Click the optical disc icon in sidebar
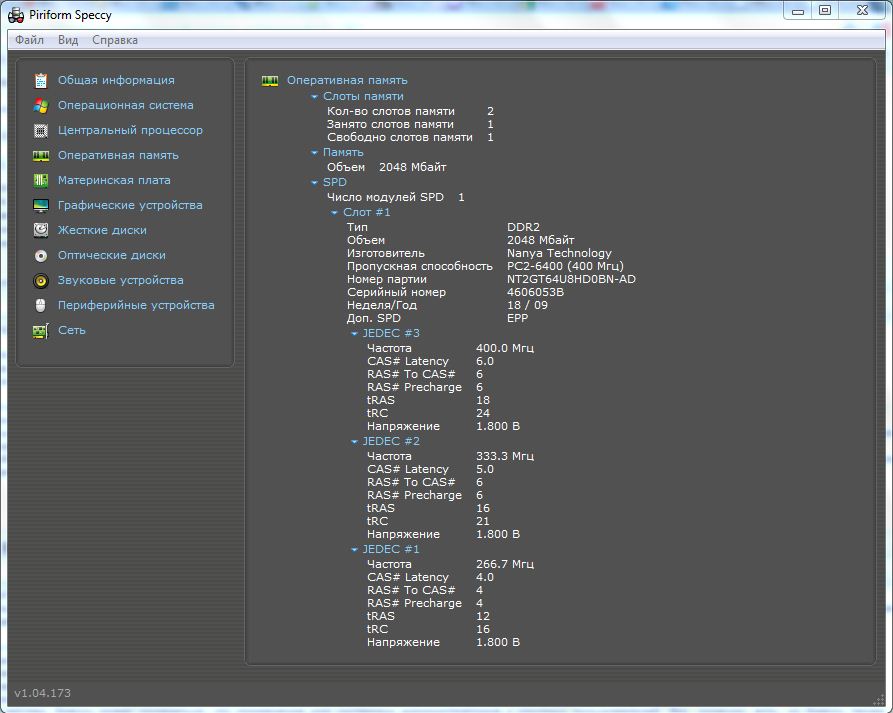Image resolution: width=893 pixels, height=713 pixels. [x=40, y=255]
